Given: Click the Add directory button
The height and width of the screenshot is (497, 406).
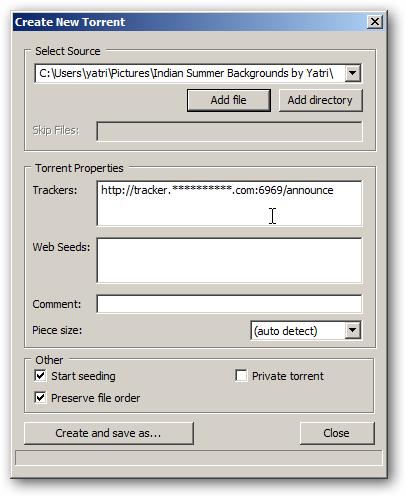Looking at the screenshot, I should 320,100.
